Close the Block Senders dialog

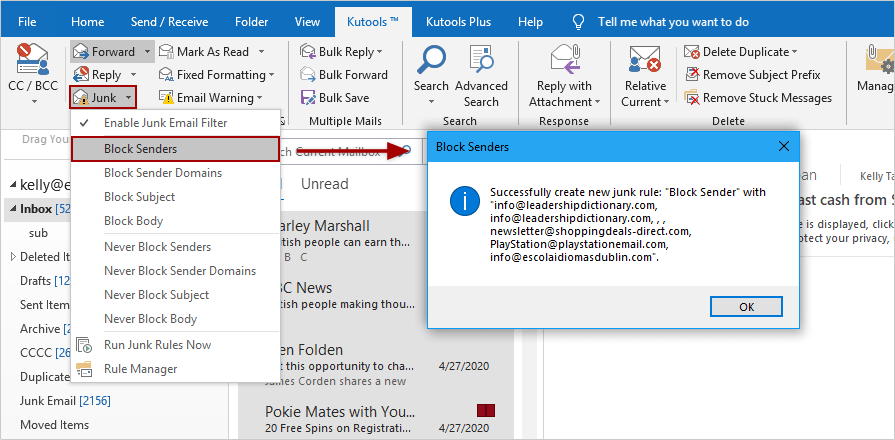click(784, 147)
